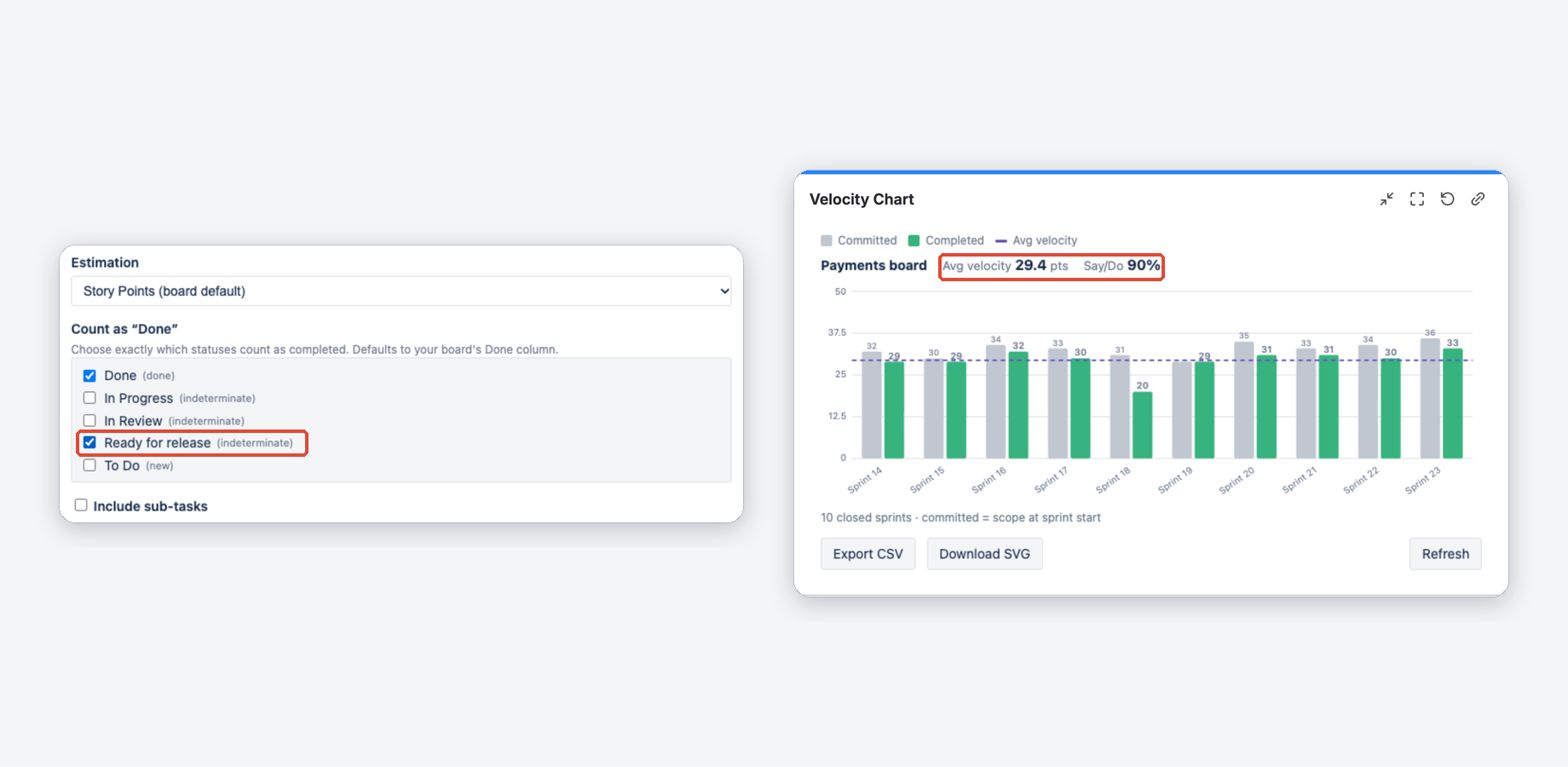
Task: Click the Estimation label
Action: tap(105, 262)
